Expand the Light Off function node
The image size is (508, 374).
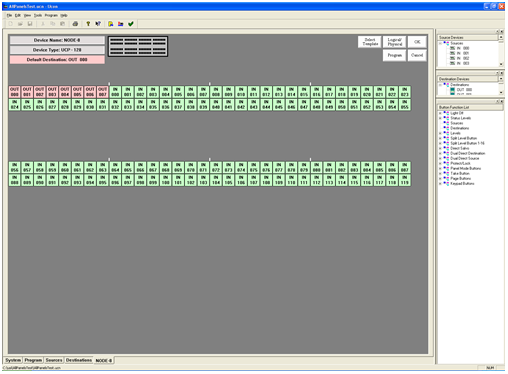(x=440, y=113)
